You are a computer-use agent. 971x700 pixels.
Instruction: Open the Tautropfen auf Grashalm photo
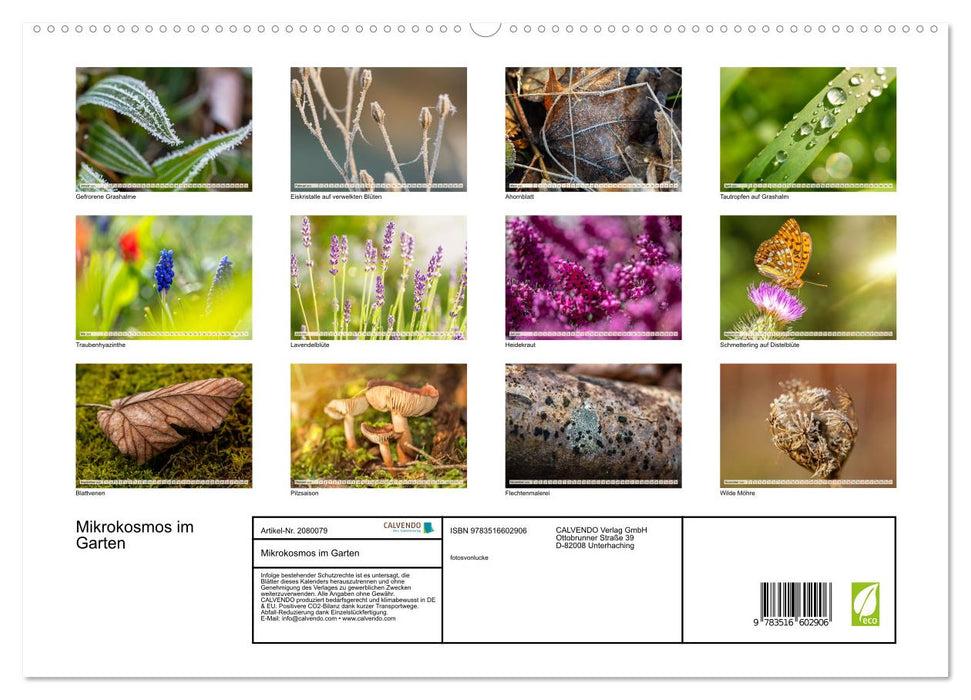[x=808, y=125]
